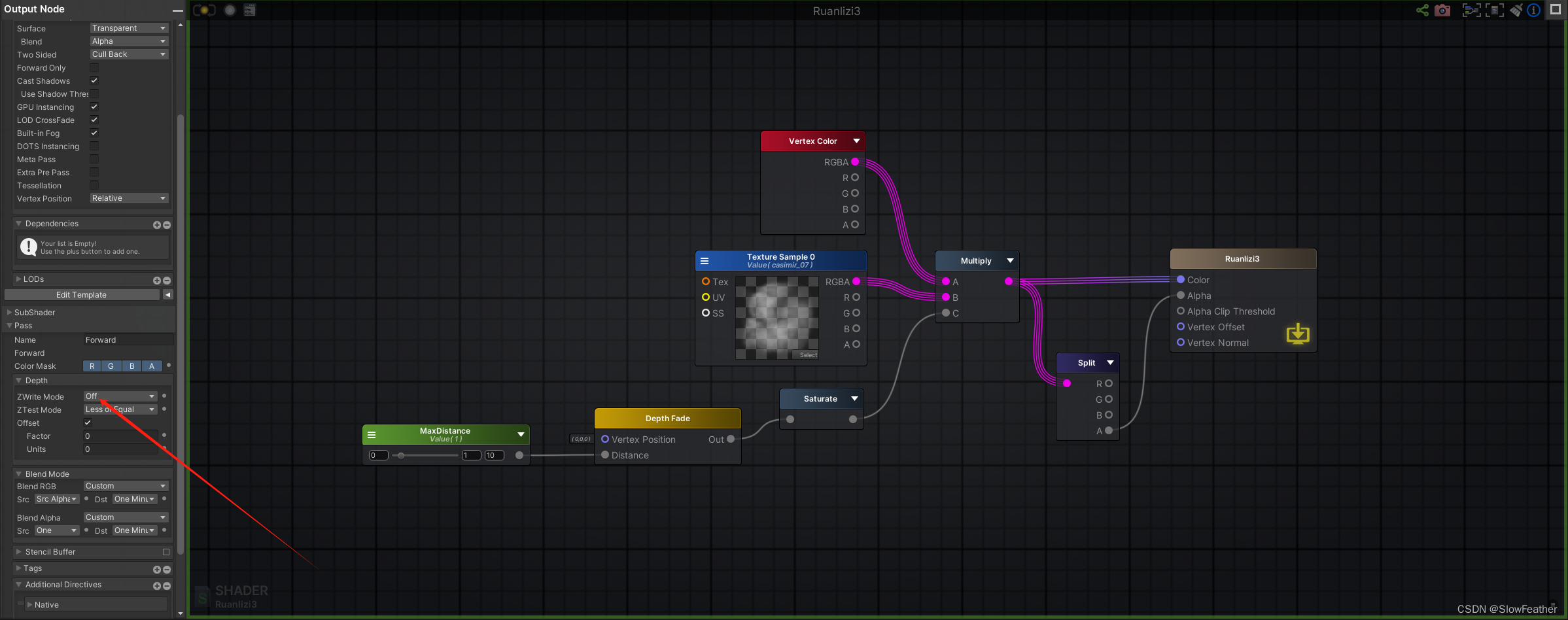
Task: Toggle Built-in Fog checkbox
Action: click(x=94, y=133)
